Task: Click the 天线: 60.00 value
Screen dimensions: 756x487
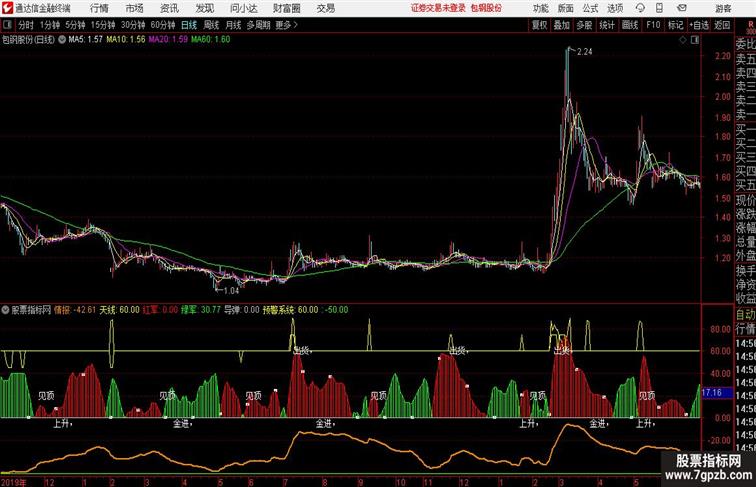Action: click(119, 310)
